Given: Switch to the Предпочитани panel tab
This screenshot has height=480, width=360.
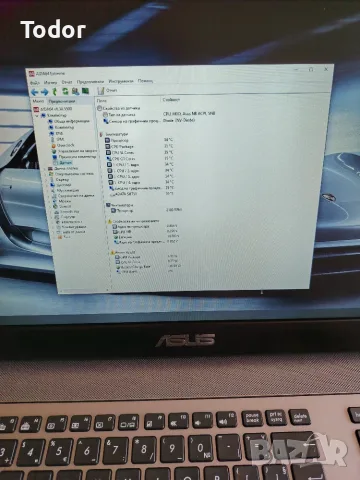Looking at the screenshot, I should (x=62, y=101).
